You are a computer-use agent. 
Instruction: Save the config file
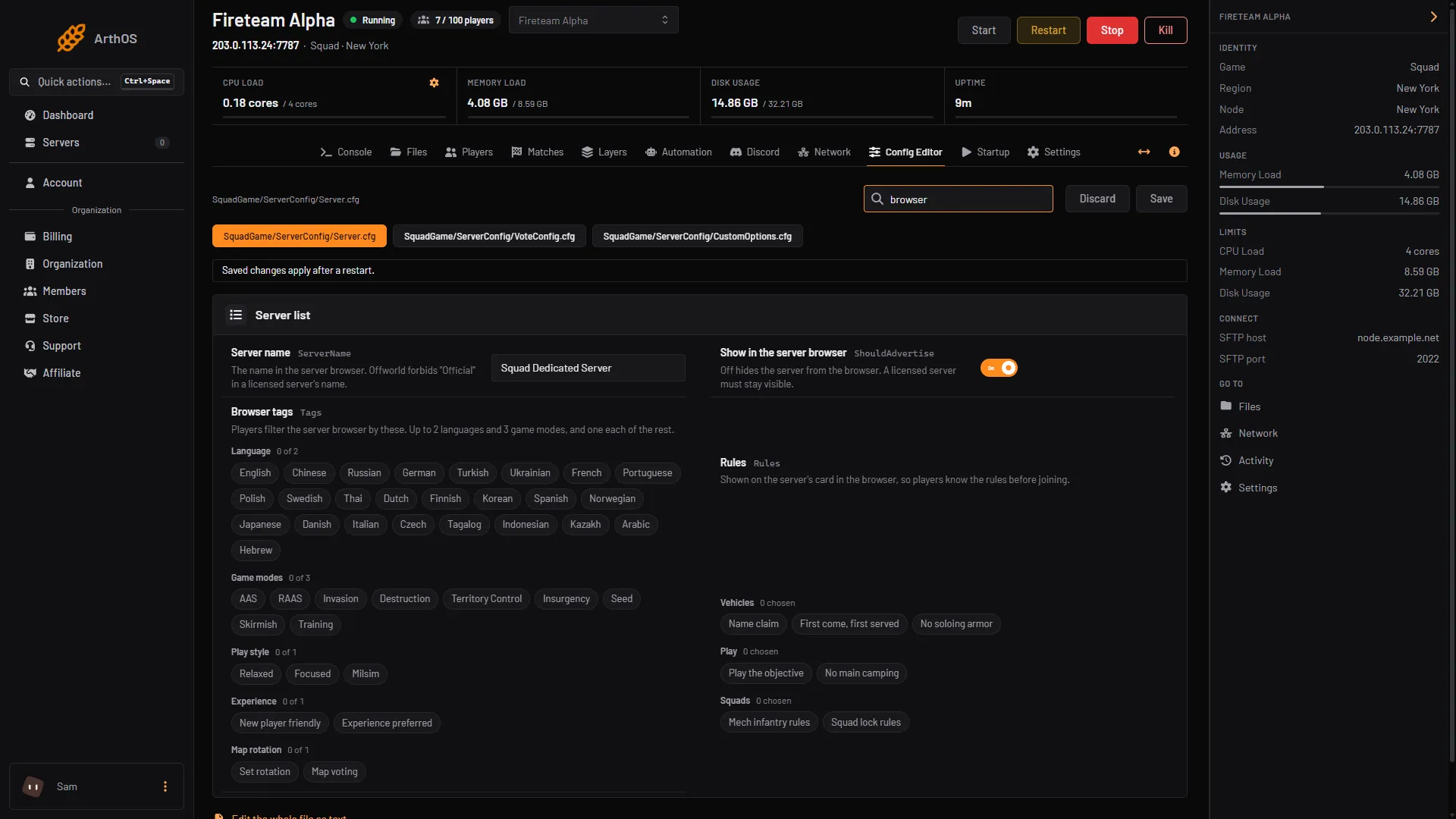[1161, 199]
